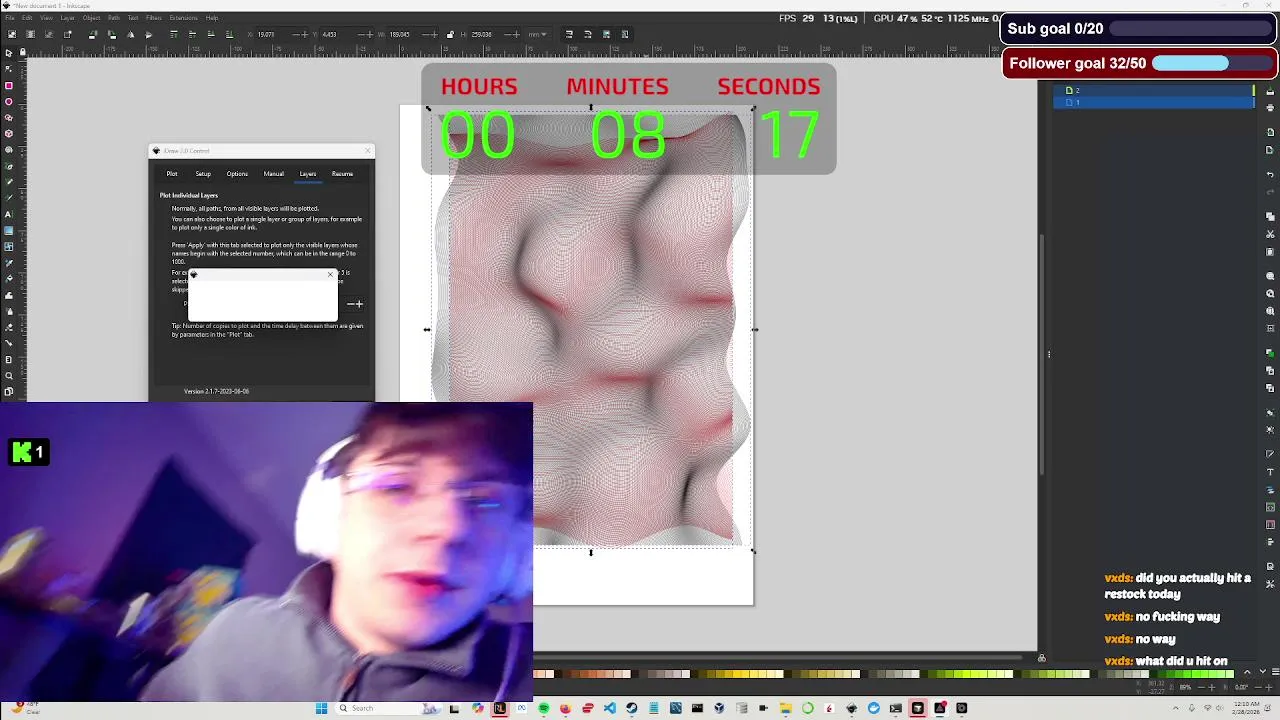Select the Eraser tool
Image resolution: width=1280 pixels, height=720 pixels.
coord(9,327)
